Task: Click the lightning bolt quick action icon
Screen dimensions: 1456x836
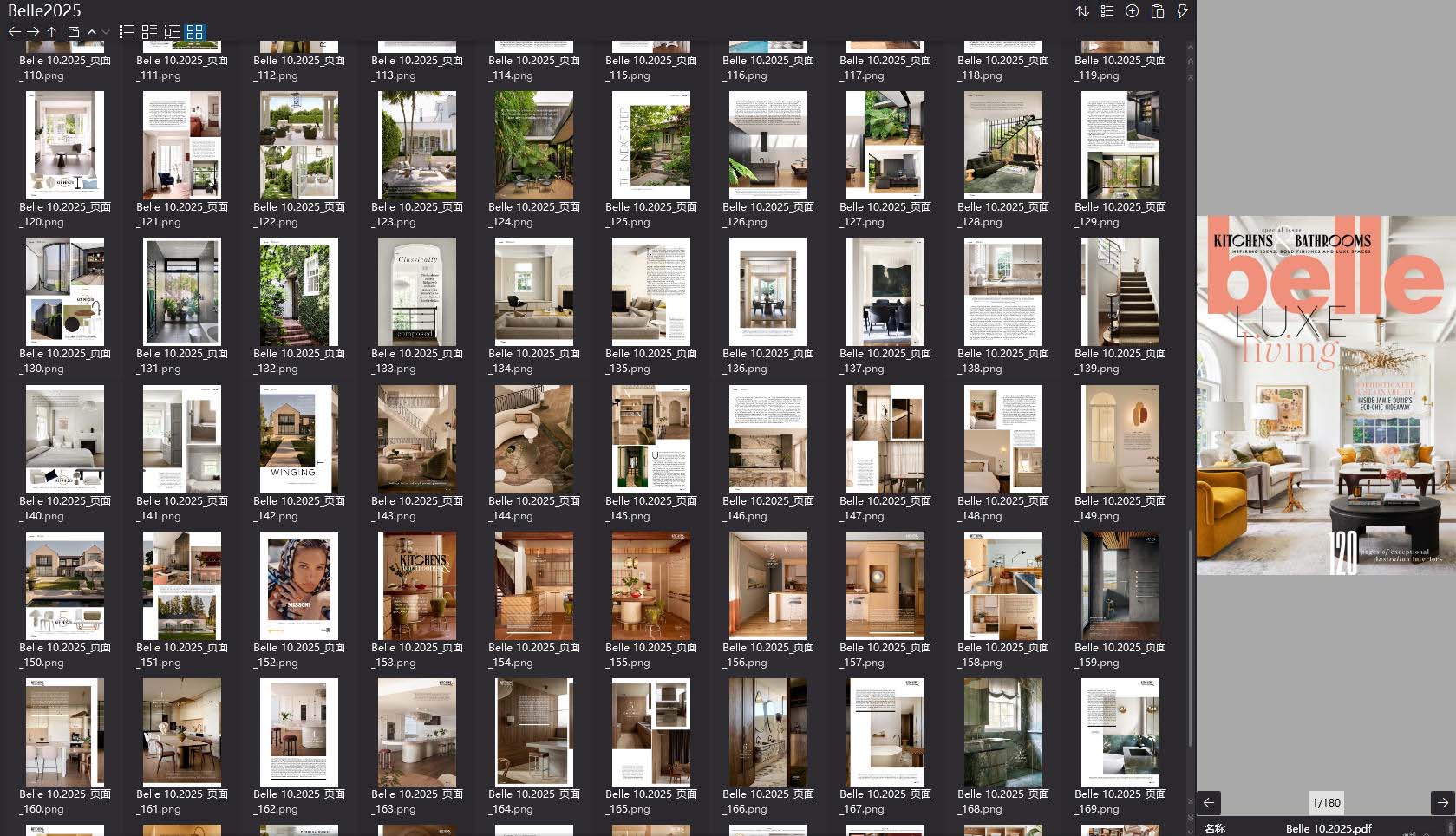Action: coord(1181,11)
